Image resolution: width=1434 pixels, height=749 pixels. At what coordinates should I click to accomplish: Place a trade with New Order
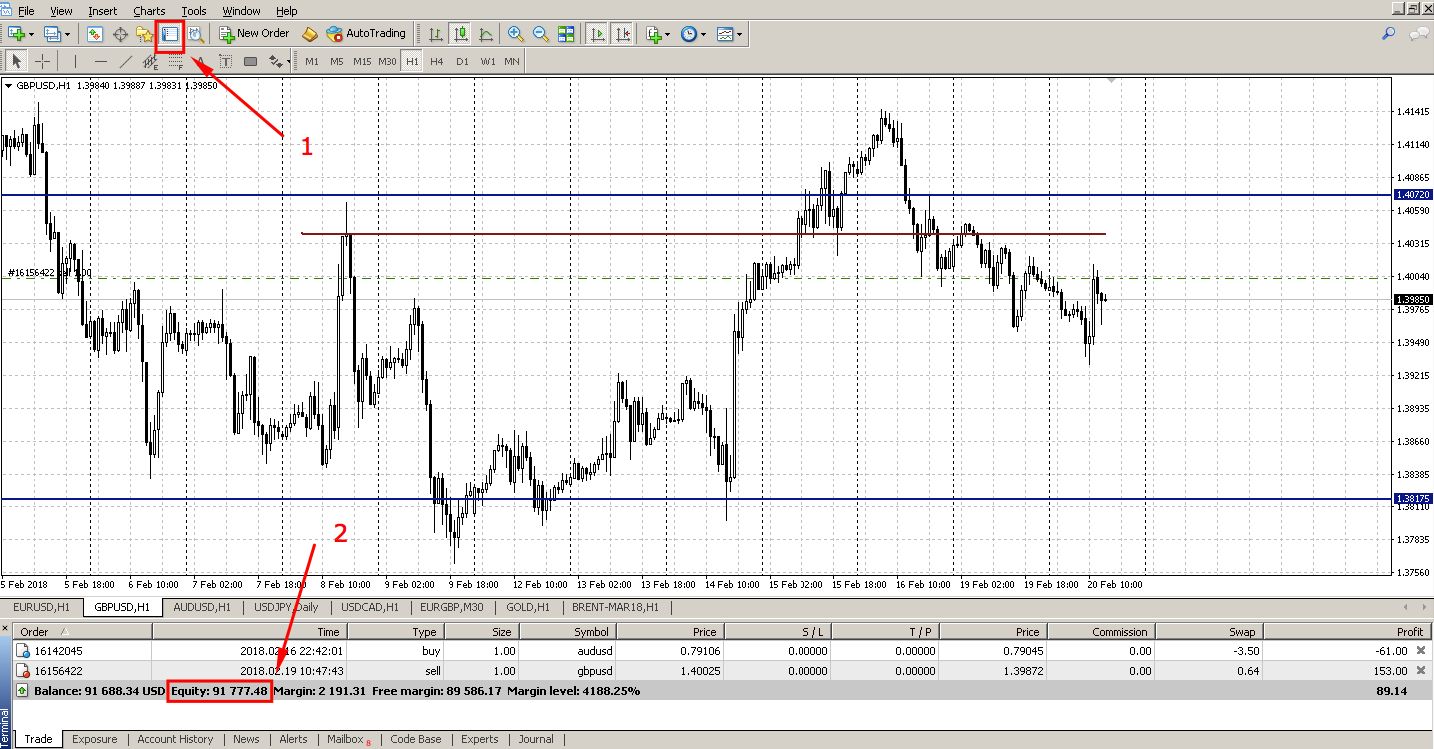[254, 33]
